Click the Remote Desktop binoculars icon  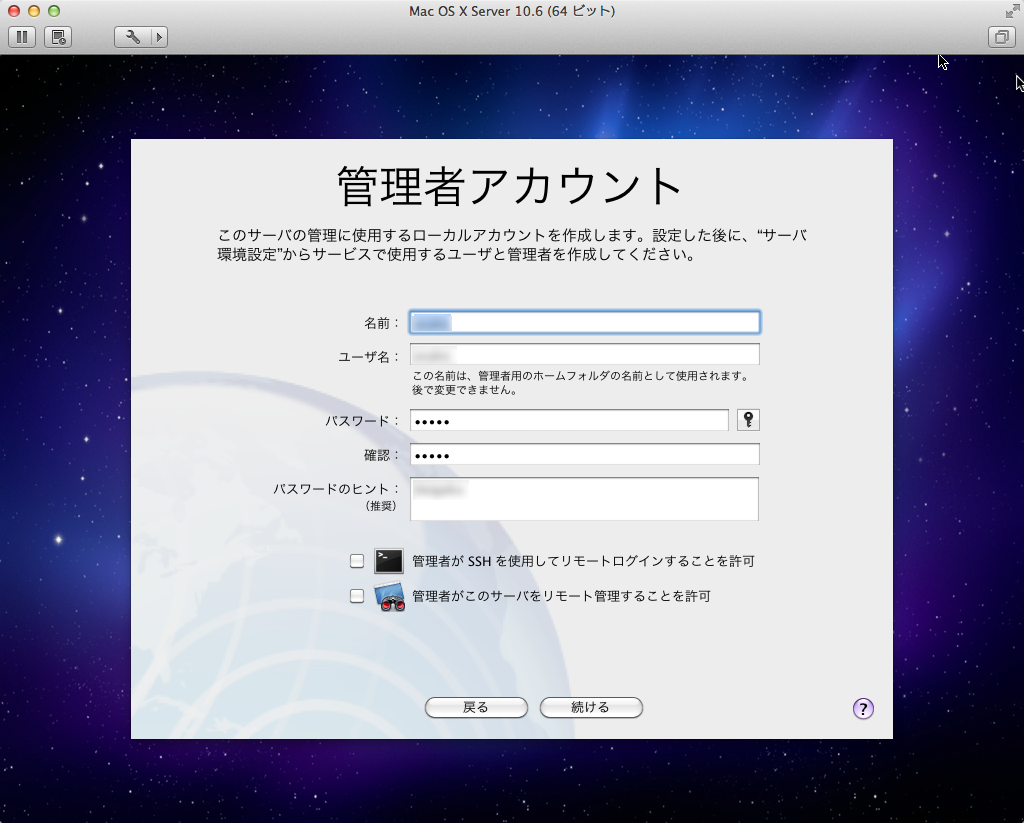click(x=389, y=596)
